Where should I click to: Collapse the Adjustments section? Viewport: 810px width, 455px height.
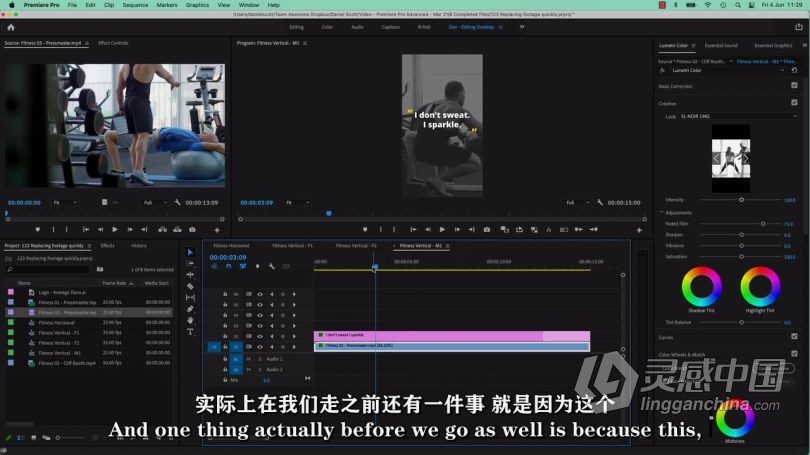662,212
